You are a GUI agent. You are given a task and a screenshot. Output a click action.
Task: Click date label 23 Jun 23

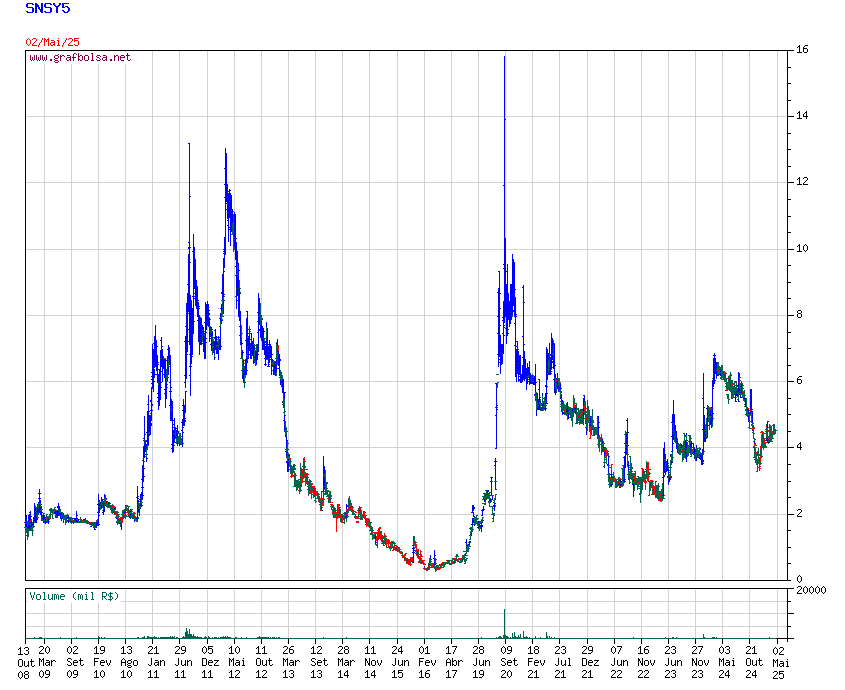671,663
